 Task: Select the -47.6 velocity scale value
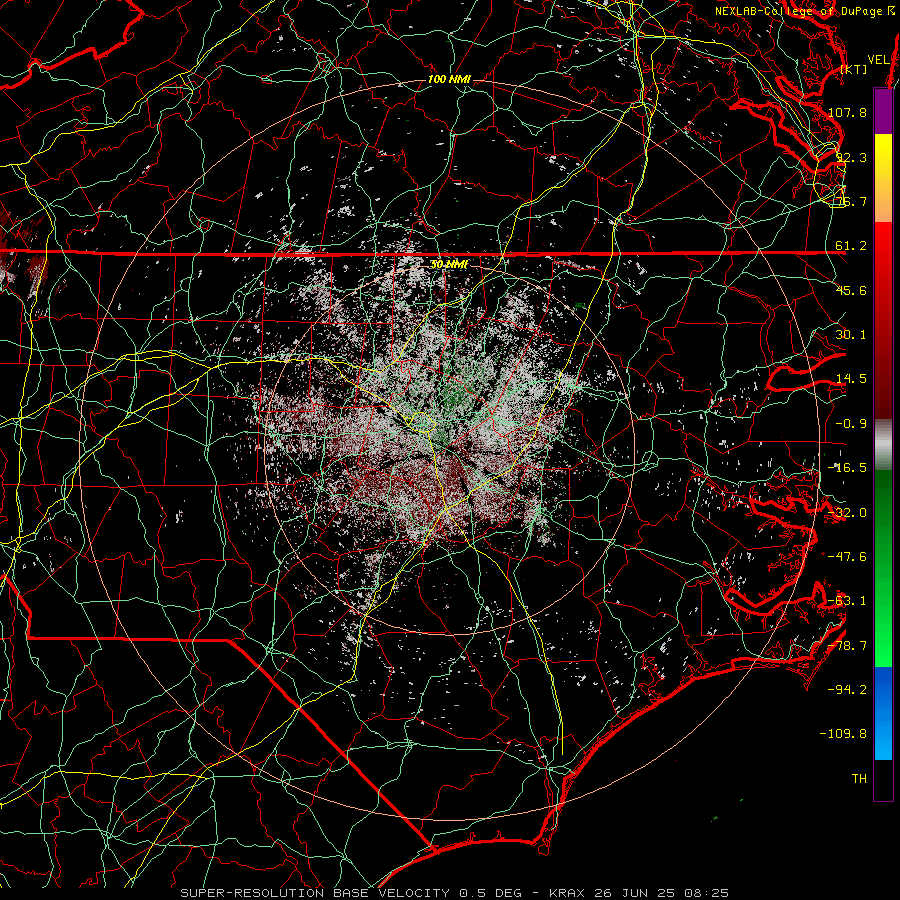click(847, 557)
